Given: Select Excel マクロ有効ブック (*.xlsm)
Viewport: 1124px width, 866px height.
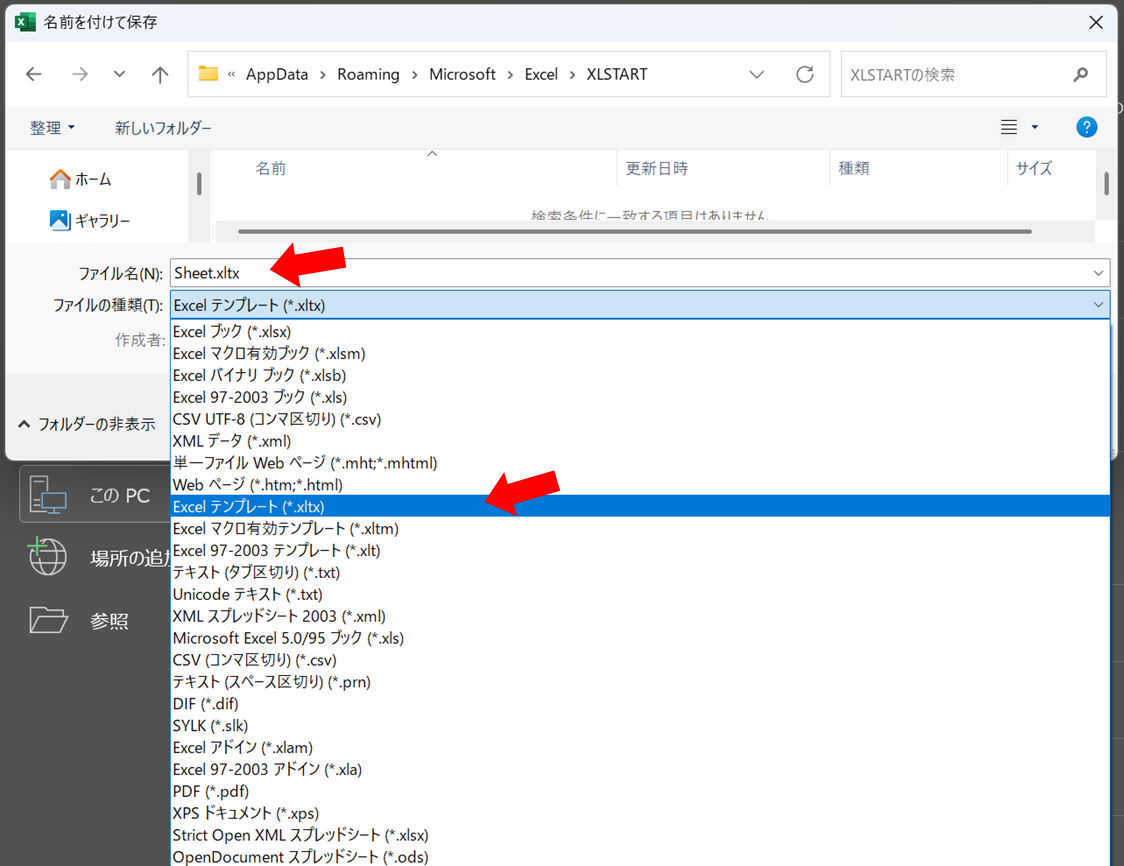Looking at the screenshot, I should click(x=639, y=353).
